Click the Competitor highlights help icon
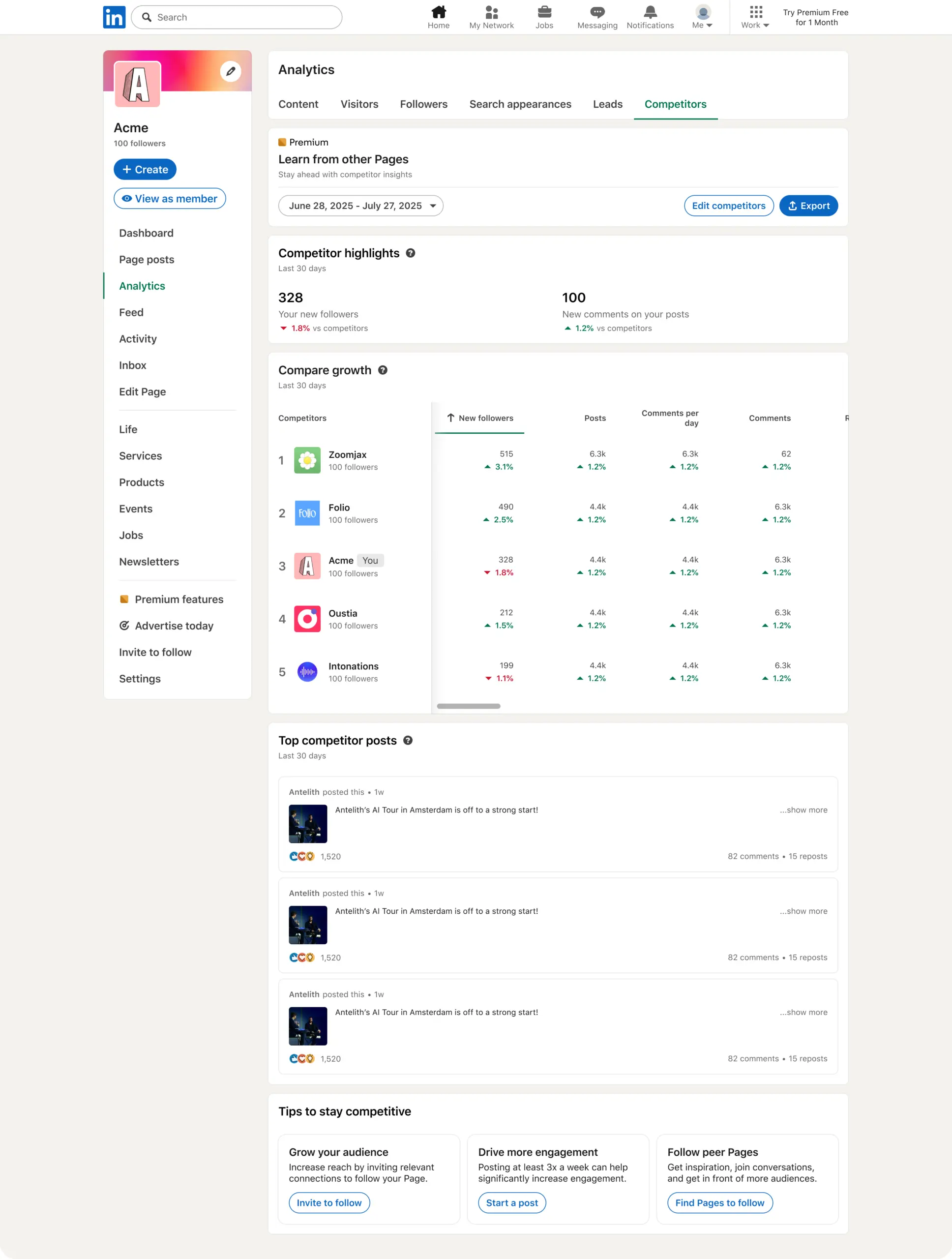The image size is (952, 1259). [x=410, y=253]
